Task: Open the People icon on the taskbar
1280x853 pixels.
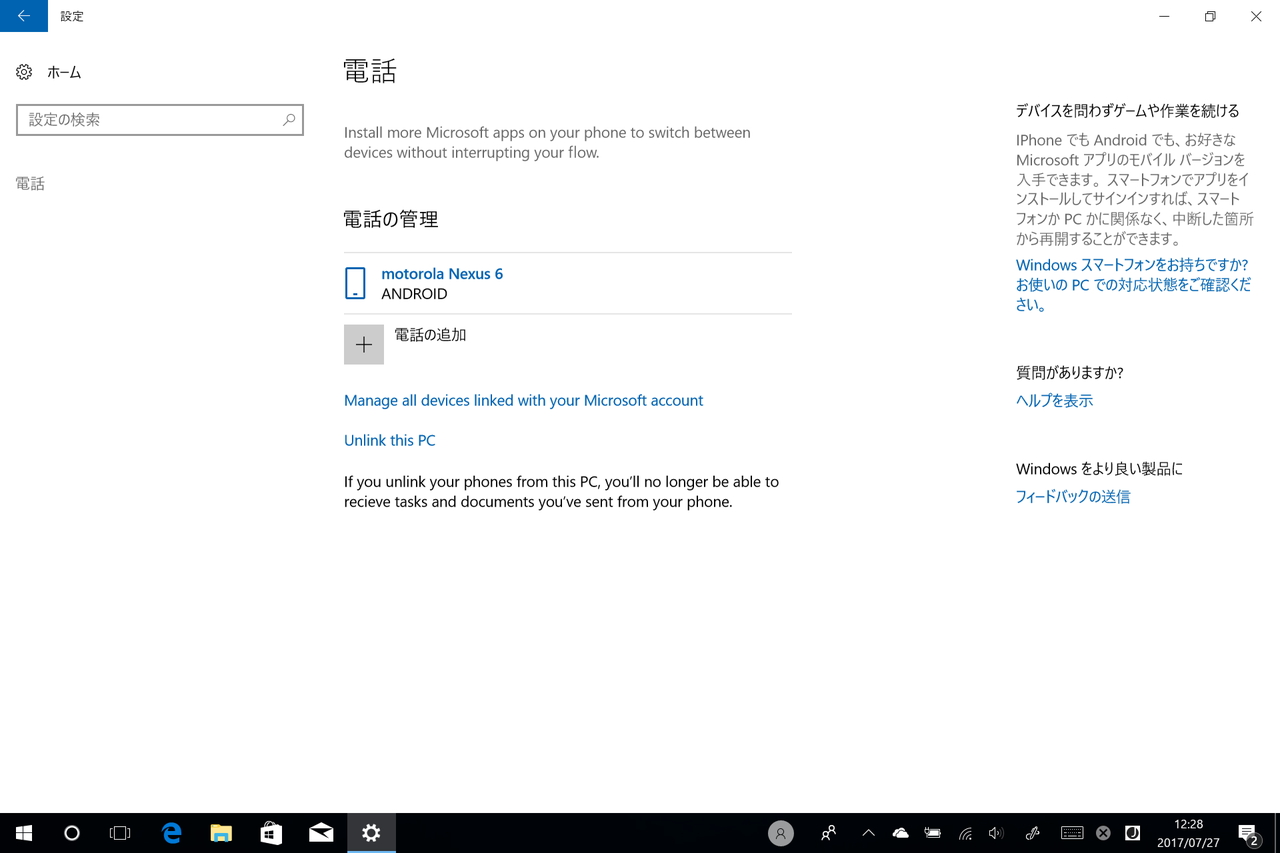Action: click(x=828, y=832)
